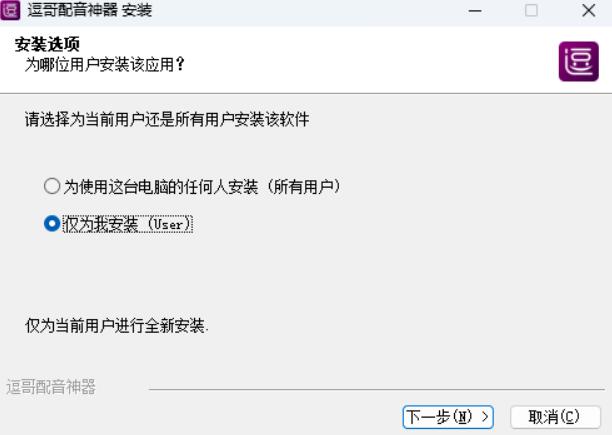Click the small purple app icon in title bar

coord(10,10)
